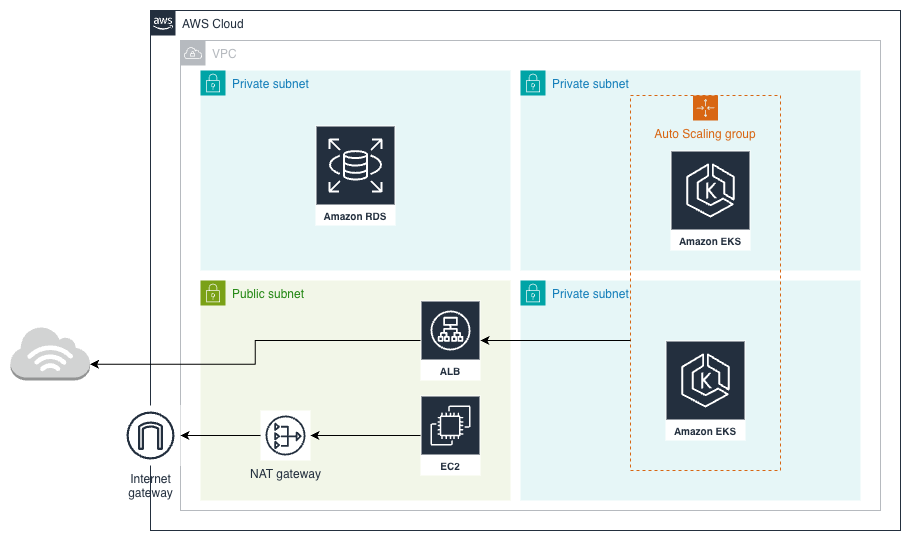
Task: Select the ALB caption text
Action: (x=450, y=371)
